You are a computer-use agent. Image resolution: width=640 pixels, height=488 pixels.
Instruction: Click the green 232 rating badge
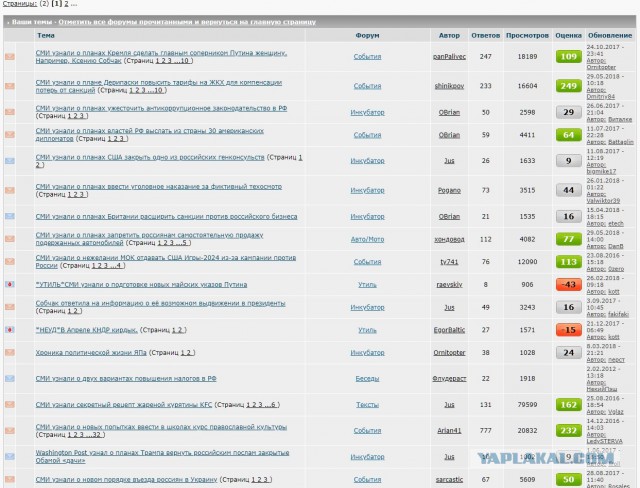coord(569,430)
